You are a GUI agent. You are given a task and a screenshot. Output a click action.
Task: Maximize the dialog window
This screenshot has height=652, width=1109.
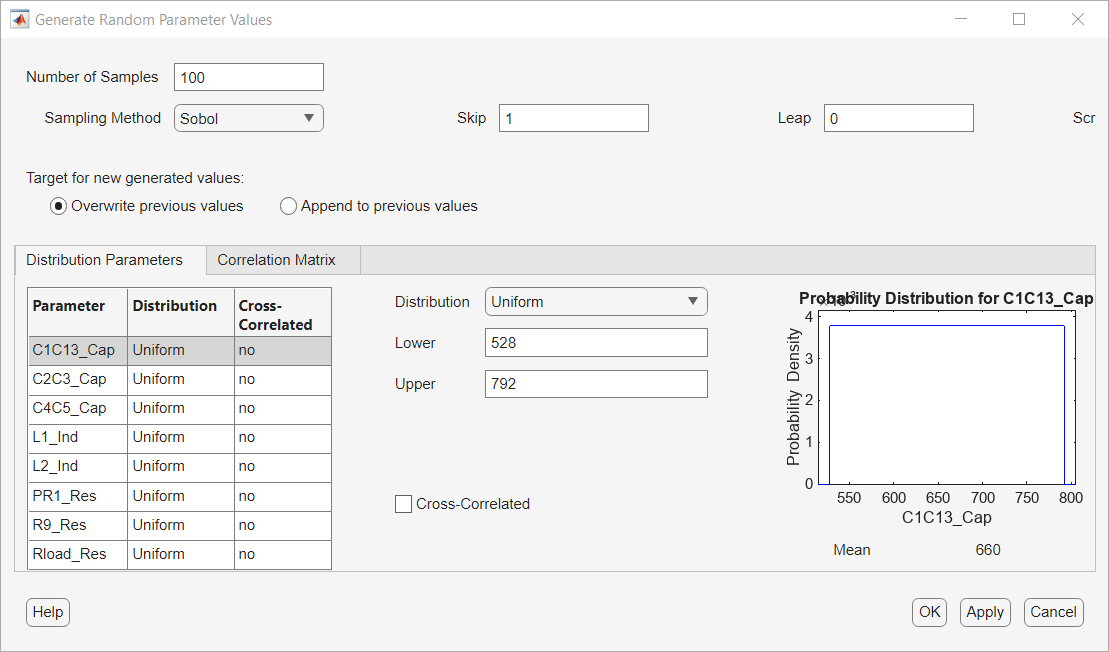[x=1019, y=19]
